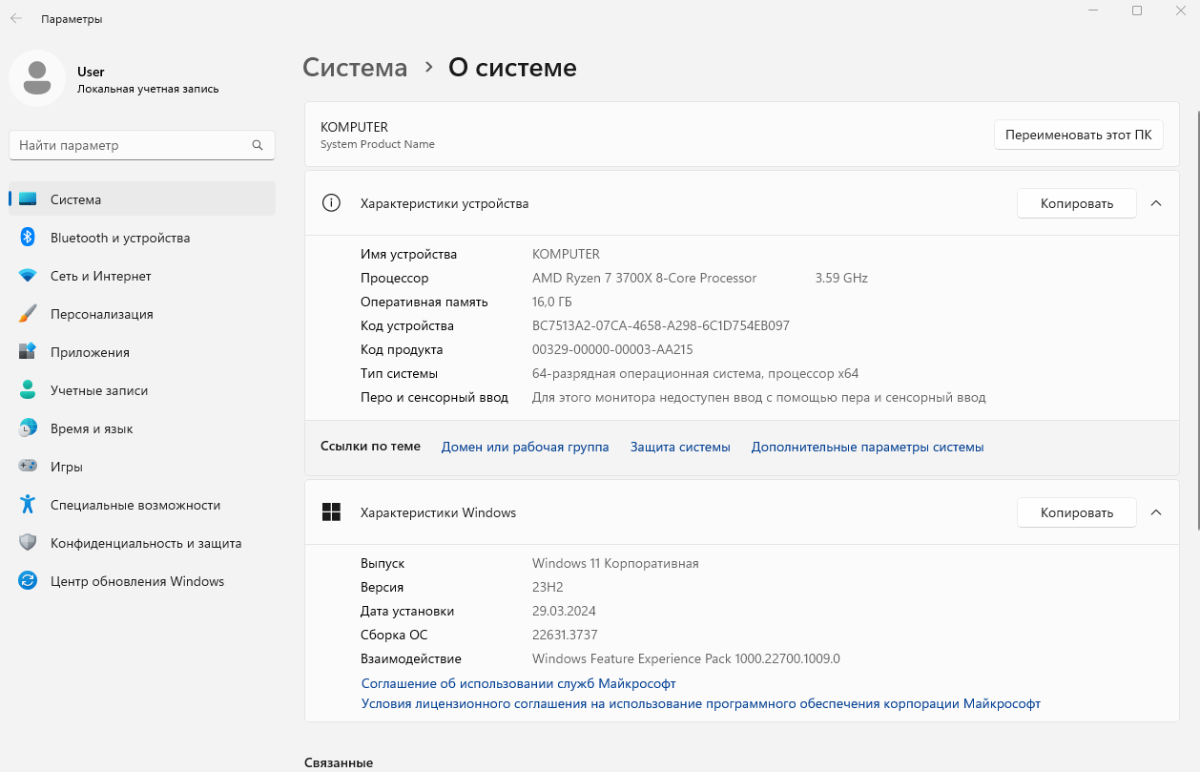Image resolution: width=1200 pixels, height=772 pixels.
Task: Open Конфиденциальность и защита section
Action: tap(142, 543)
